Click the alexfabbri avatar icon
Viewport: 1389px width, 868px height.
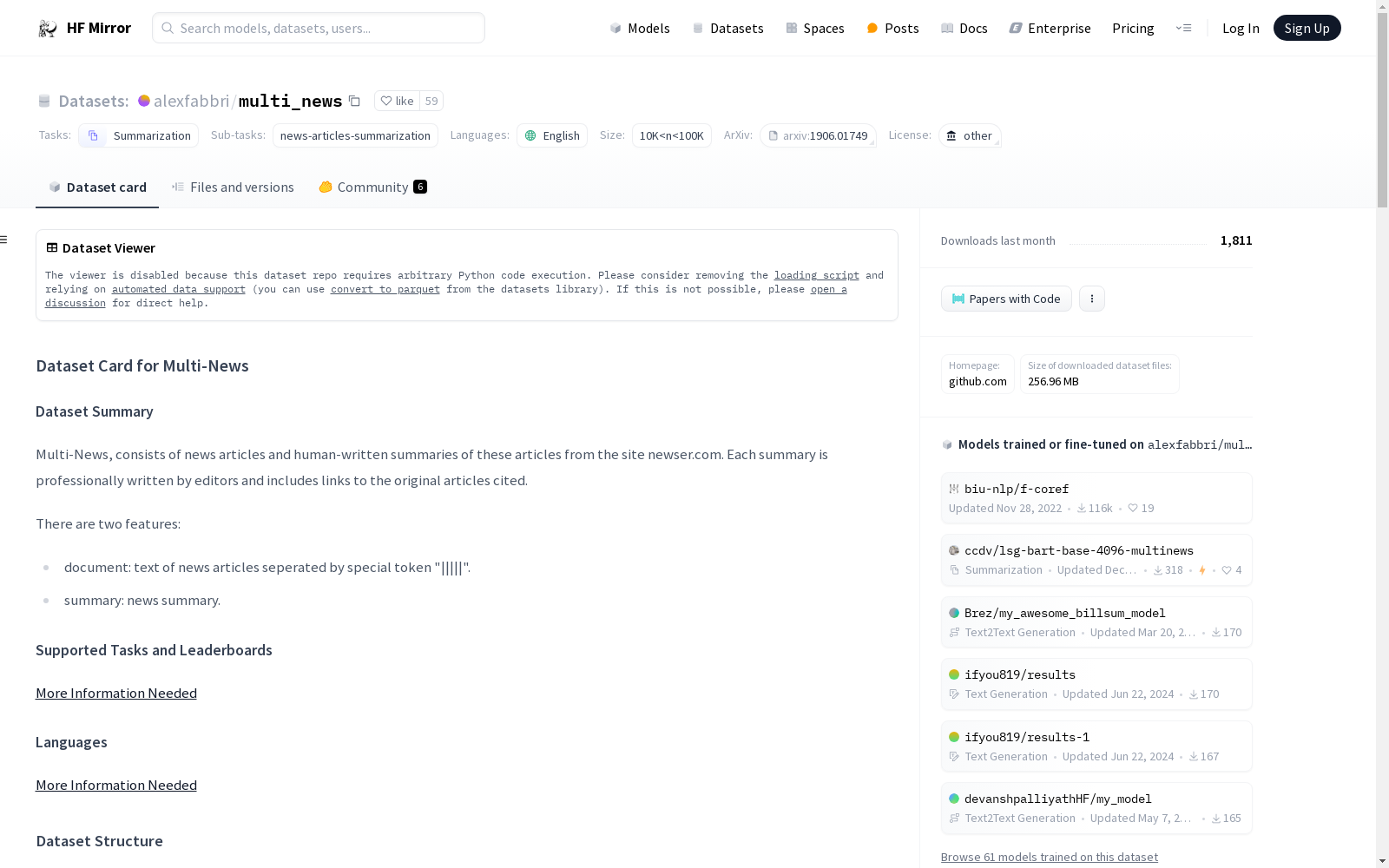coord(144,101)
